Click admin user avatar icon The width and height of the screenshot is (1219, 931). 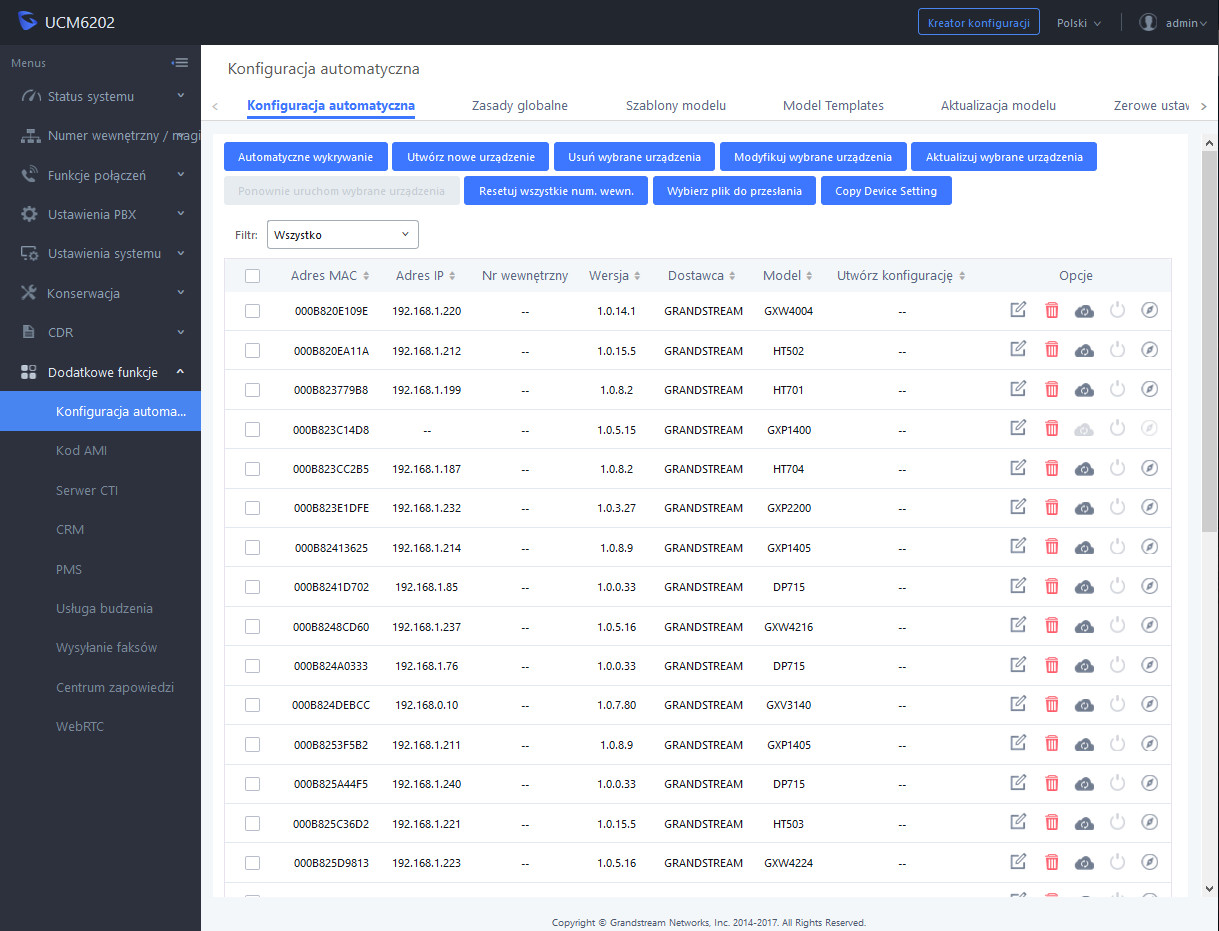[x=1148, y=22]
